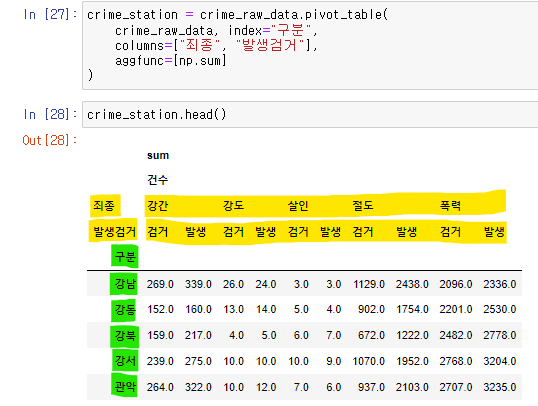Click the 2707.0 cell in 관악 row
The image size is (538, 406).
(456, 387)
